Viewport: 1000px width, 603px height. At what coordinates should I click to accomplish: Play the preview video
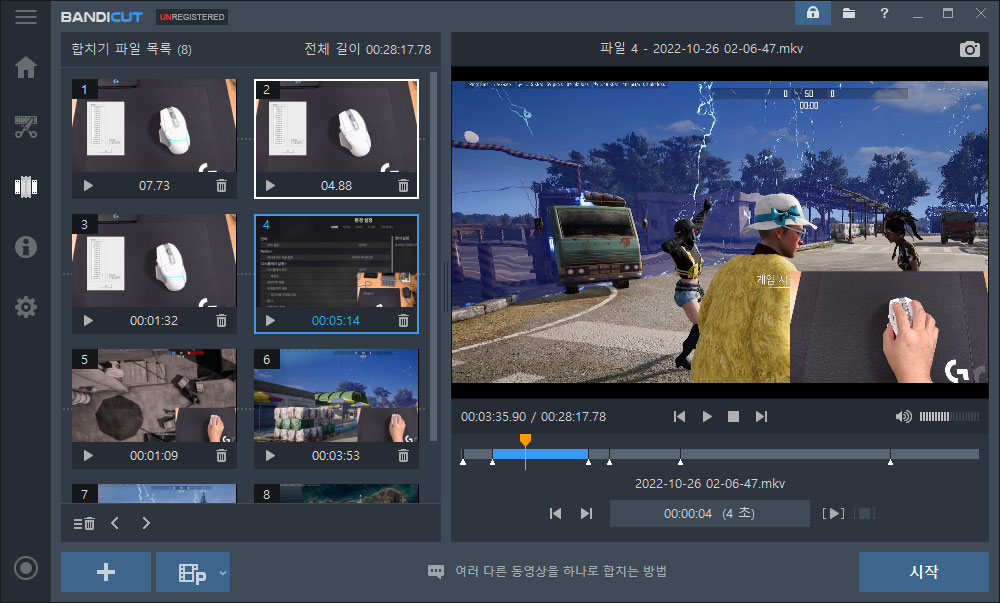[x=707, y=416]
